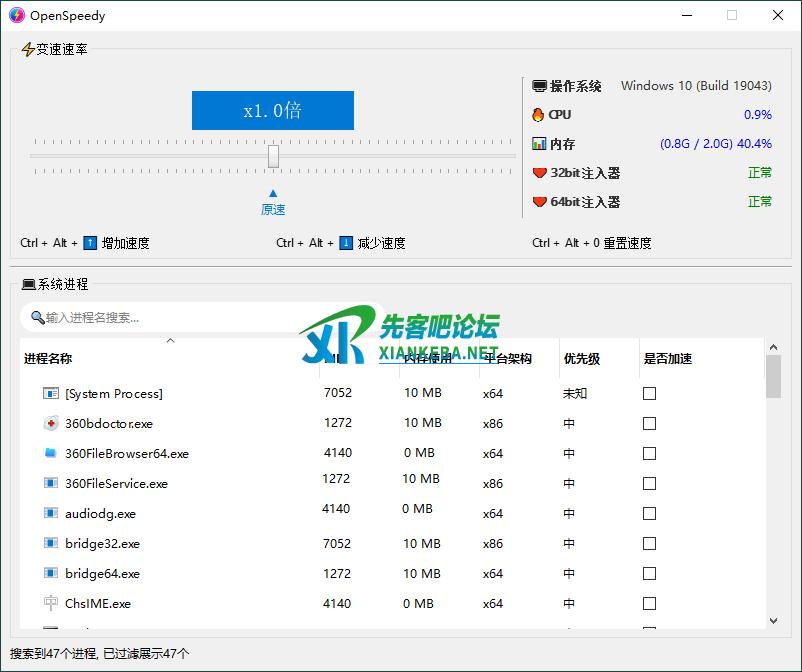This screenshot has height=672, width=802.
Task: Click the ChsIME.exe process icon
Action: (x=51, y=603)
